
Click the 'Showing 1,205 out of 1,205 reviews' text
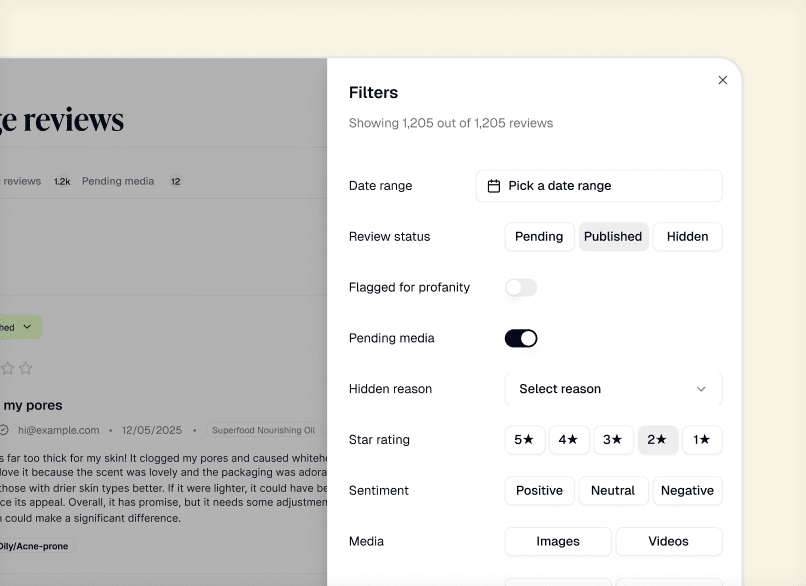(451, 123)
